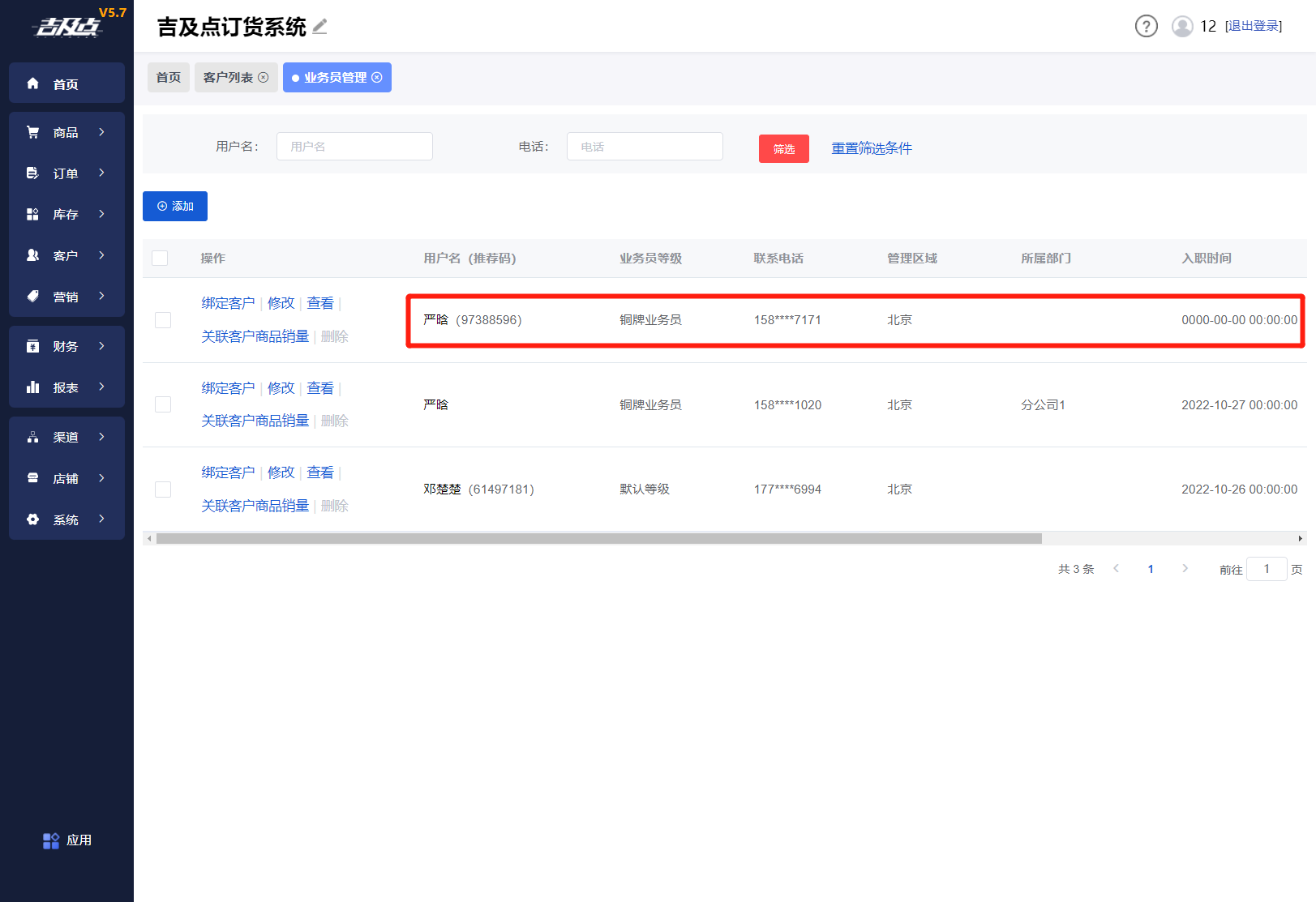1316x902 pixels.
Task: Close the 业务员管理 tab with its X icon
Action: (377, 78)
